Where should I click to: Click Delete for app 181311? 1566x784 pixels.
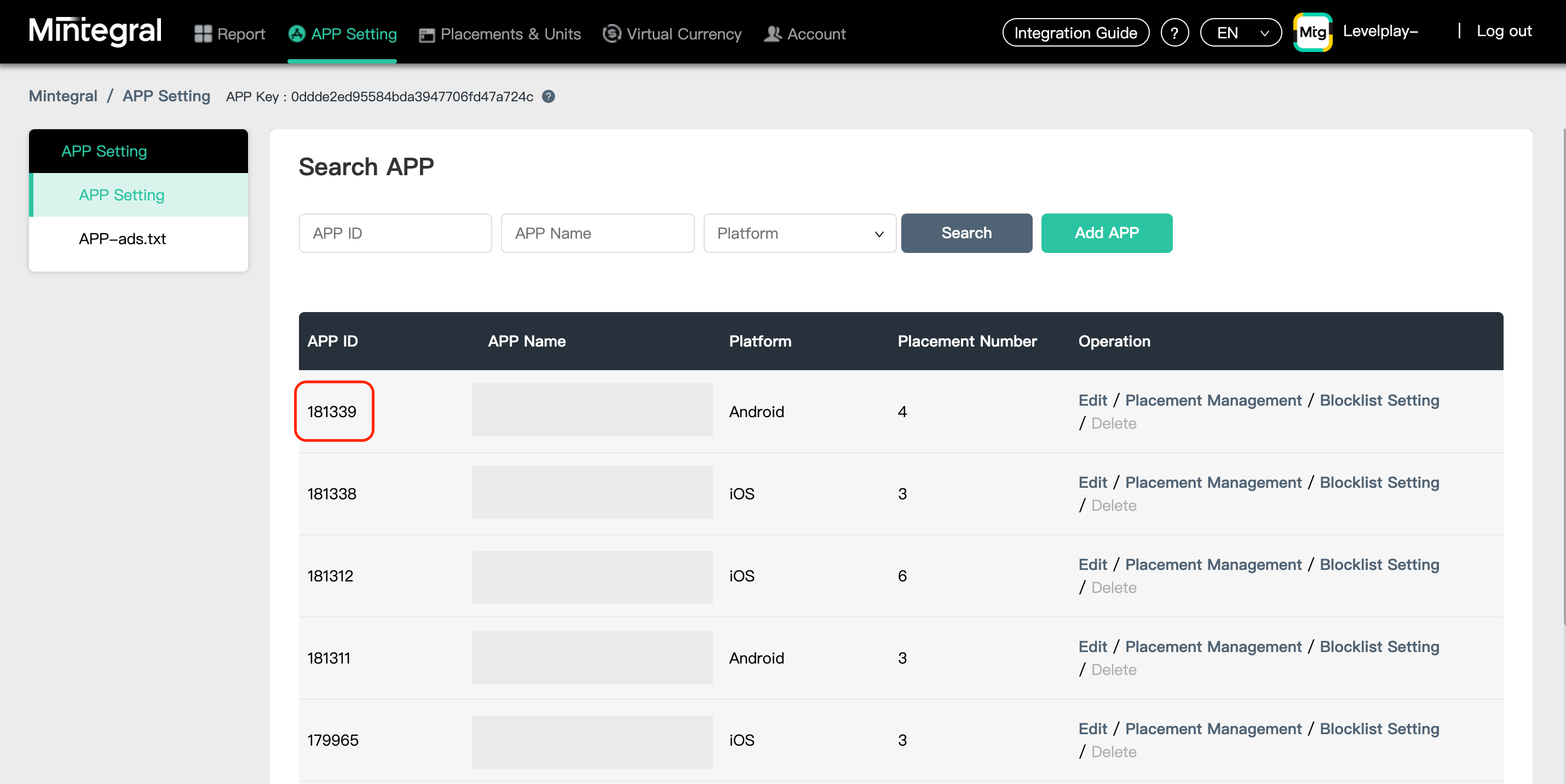click(1114, 670)
